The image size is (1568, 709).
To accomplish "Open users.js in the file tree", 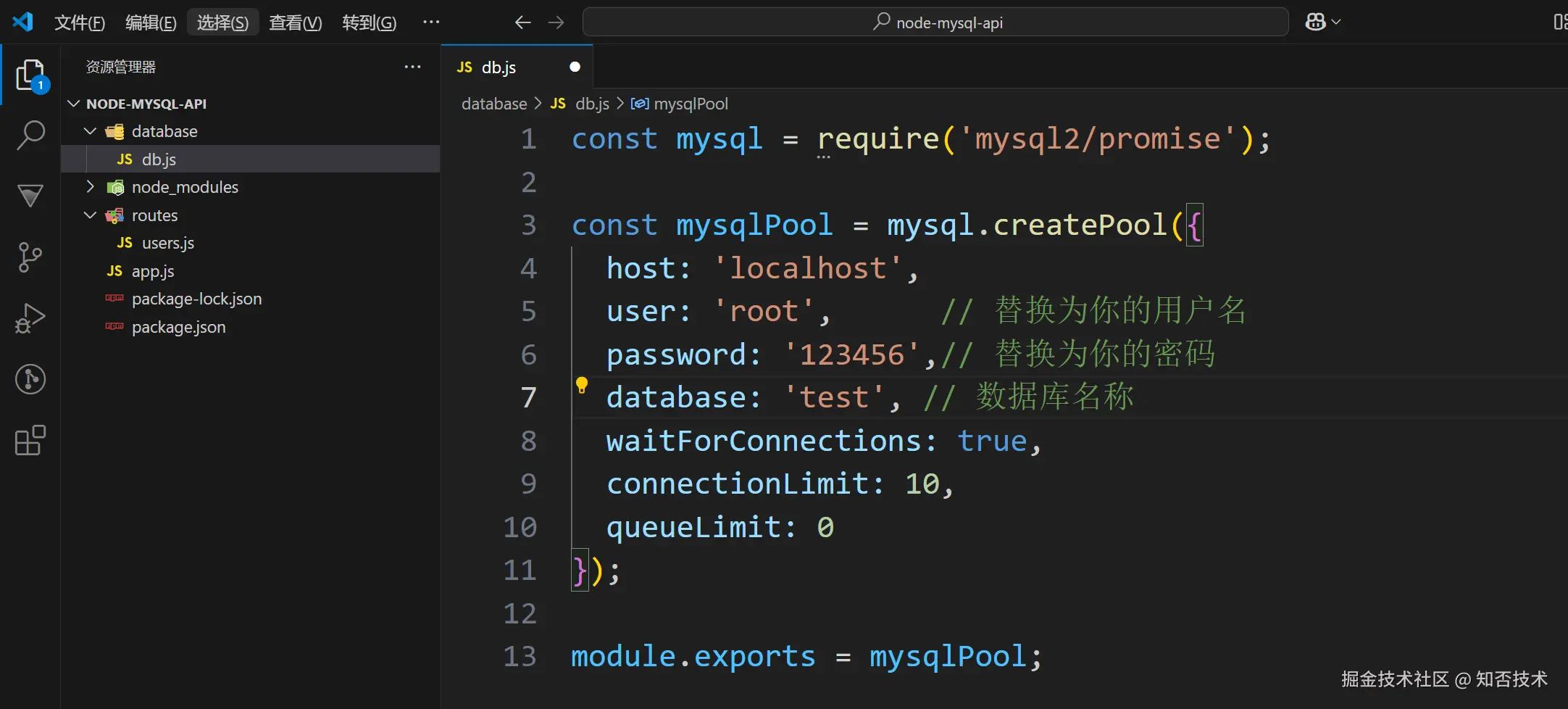I will tap(167, 243).
